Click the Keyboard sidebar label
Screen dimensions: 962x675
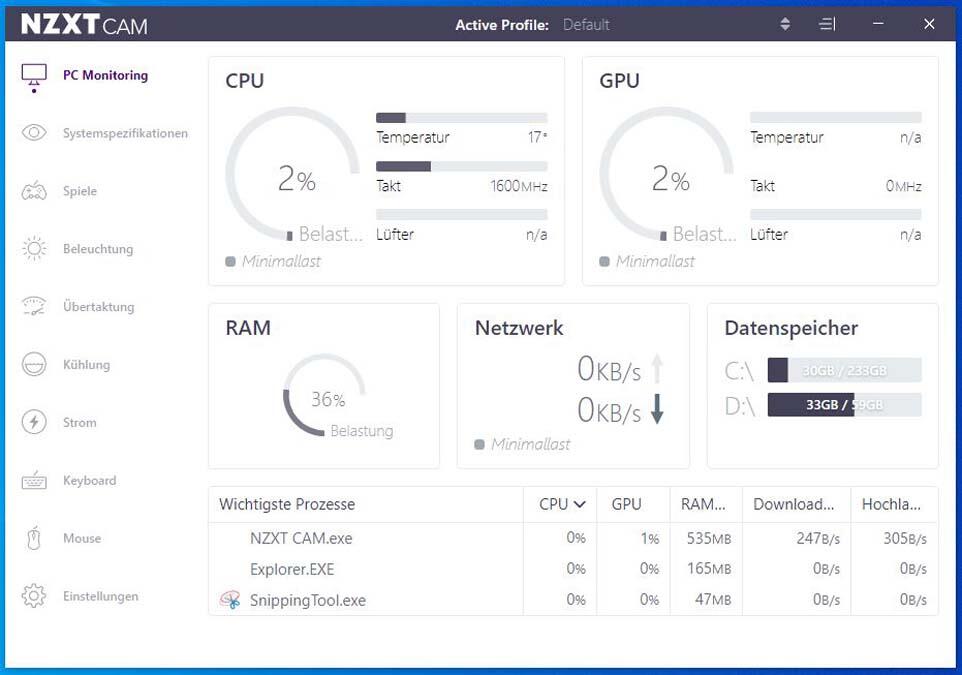click(90, 480)
